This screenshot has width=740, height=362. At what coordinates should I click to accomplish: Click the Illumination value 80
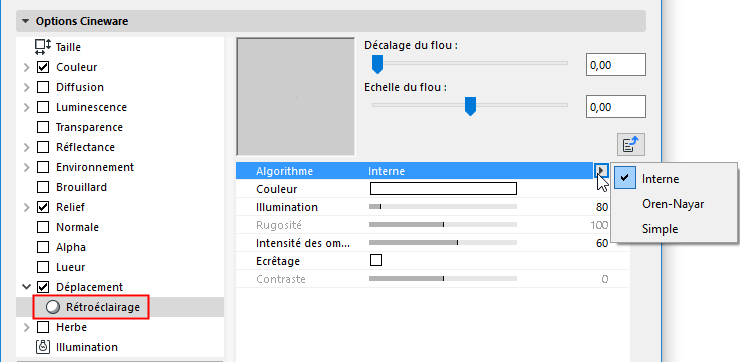(x=602, y=207)
